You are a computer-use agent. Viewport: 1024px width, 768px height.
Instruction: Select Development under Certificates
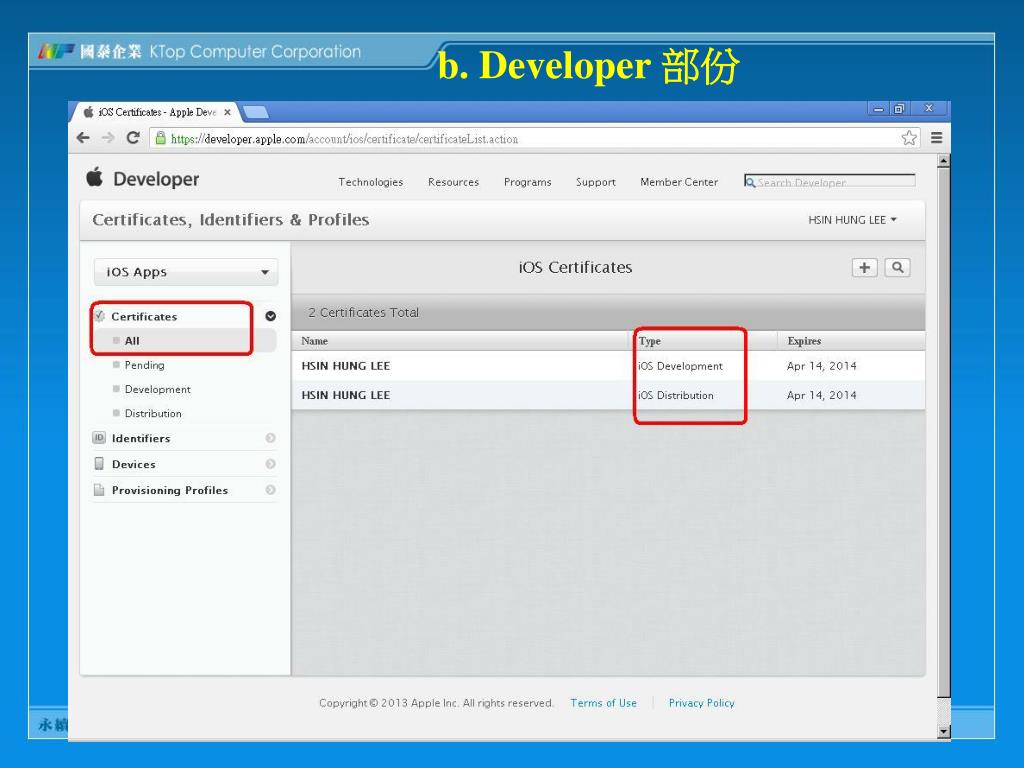pyautogui.click(x=157, y=389)
